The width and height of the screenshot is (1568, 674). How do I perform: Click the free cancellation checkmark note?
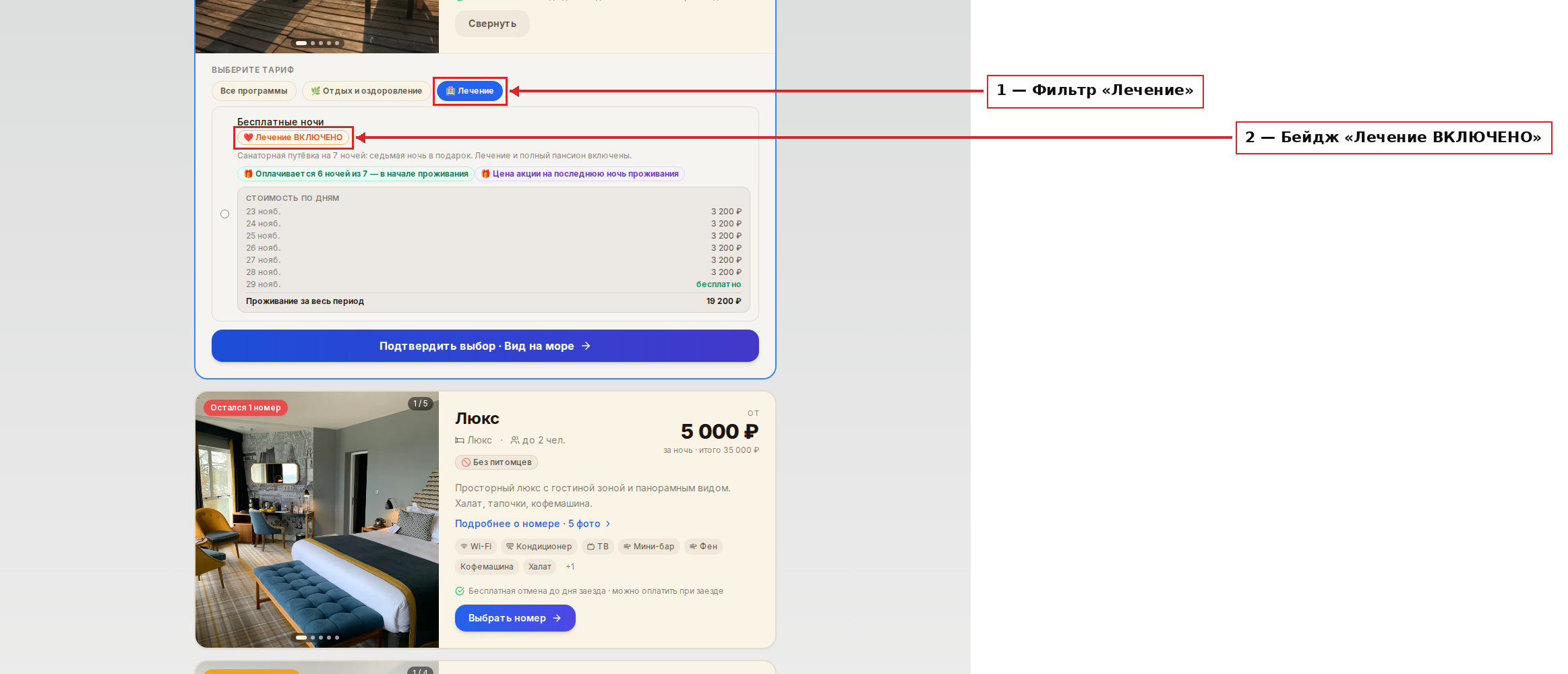589,591
